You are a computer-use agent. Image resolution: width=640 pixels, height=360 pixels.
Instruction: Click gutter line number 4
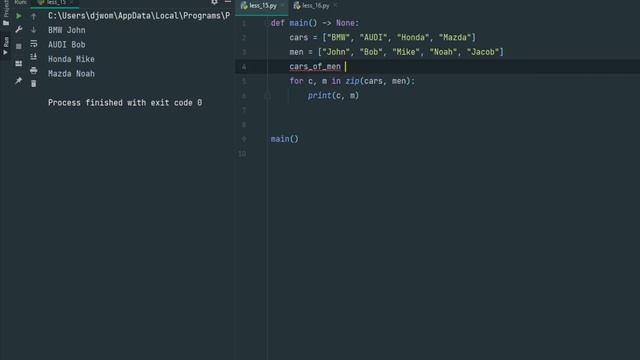244,67
